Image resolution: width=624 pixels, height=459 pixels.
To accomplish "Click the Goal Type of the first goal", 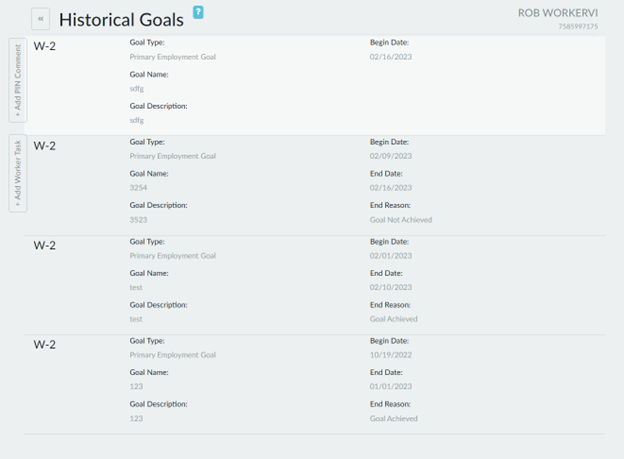I will pos(172,57).
